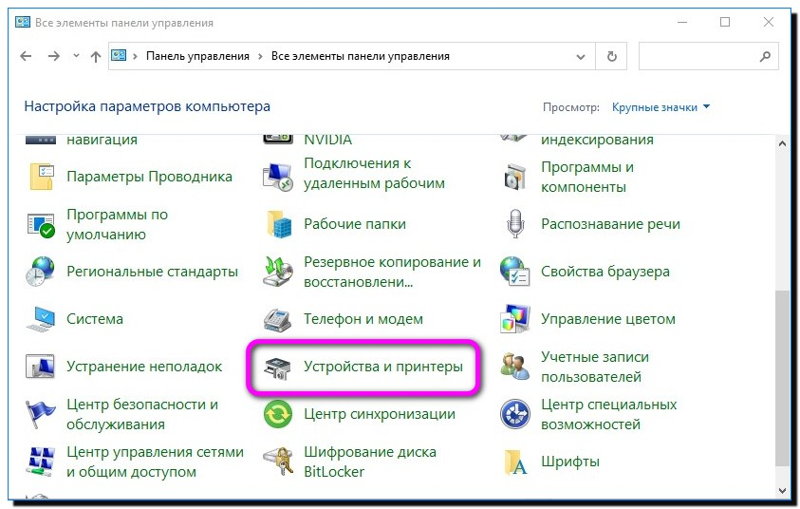Open Рабочие папки icon
The height and width of the screenshot is (509, 800).
279,224
